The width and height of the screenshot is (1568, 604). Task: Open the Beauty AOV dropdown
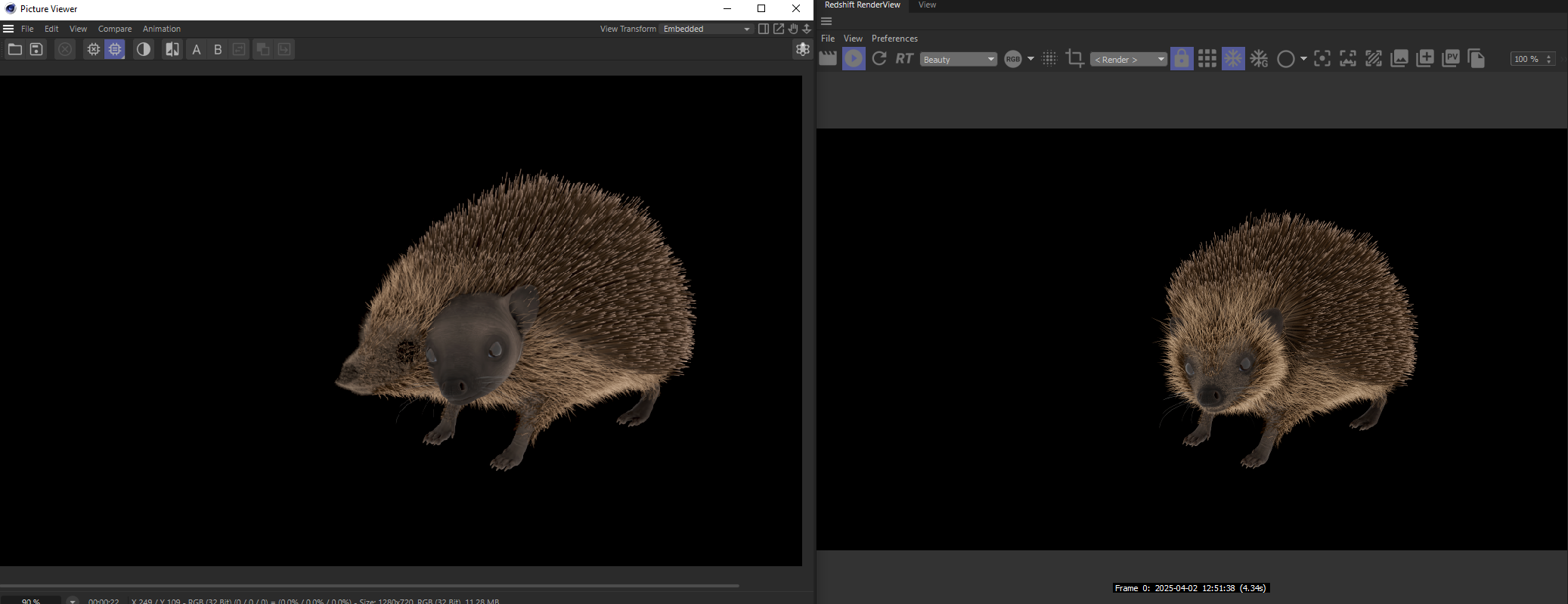click(x=958, y=60)
